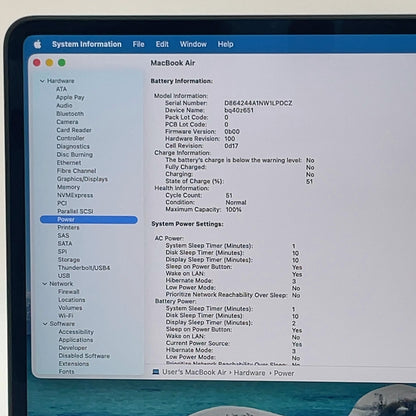Collapse the Hardware section
The width and height of the screenshot is (416, 416).
click(42, 81)
